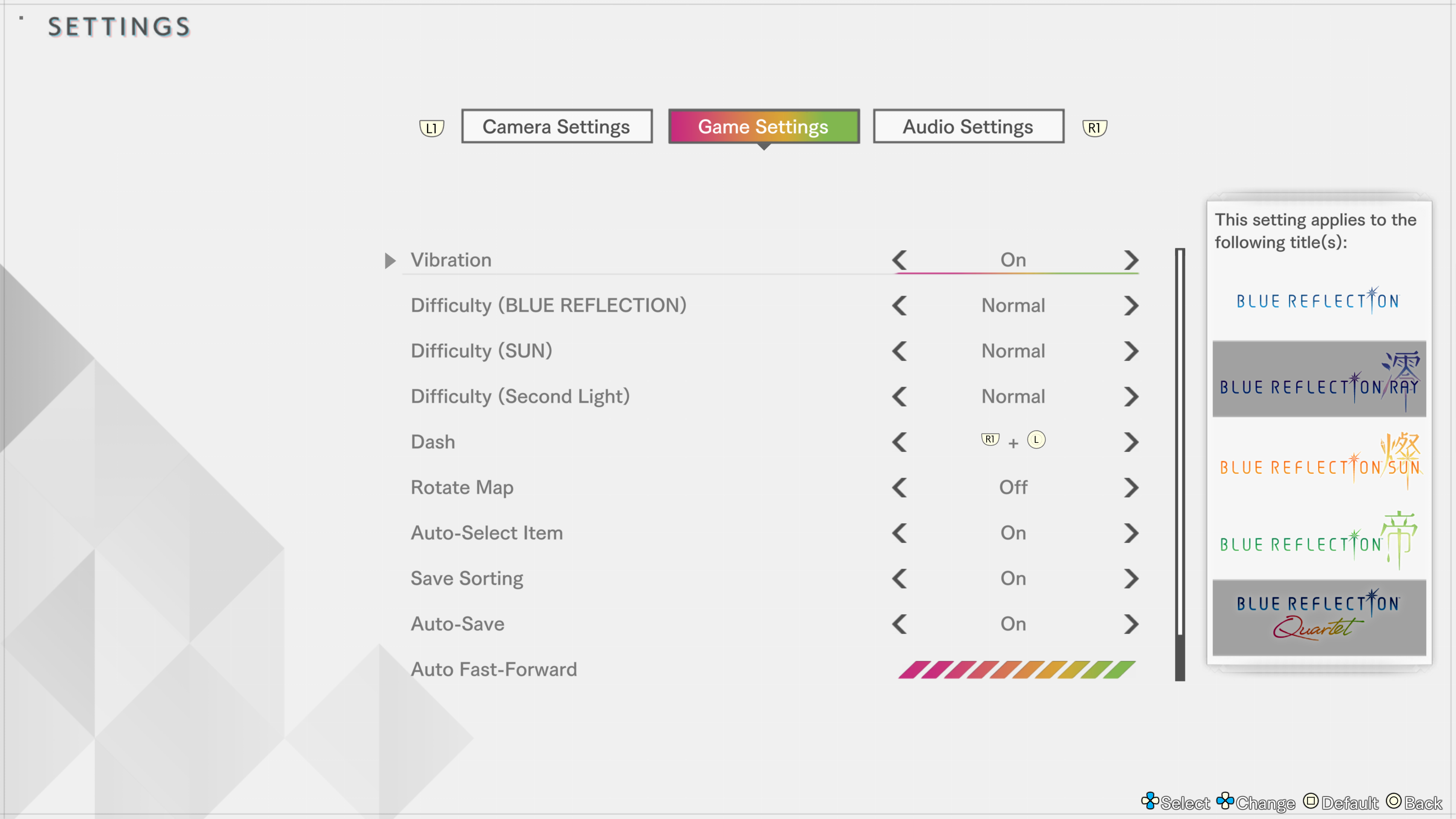Click right arrow for Difficulty (Second Light)

click(1131, 397)
